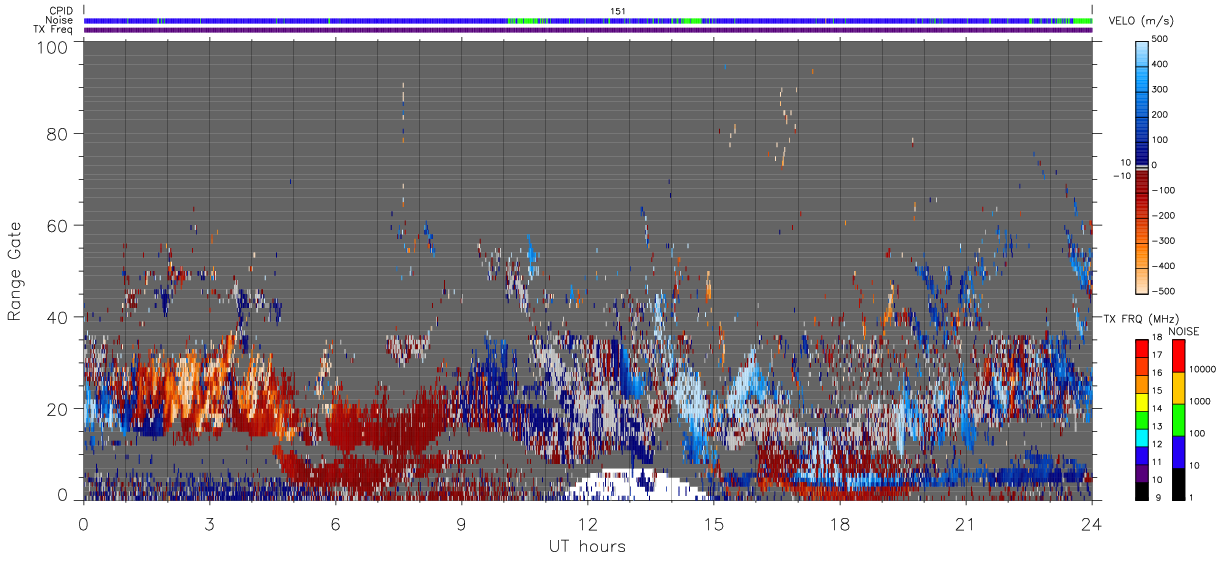Click the 12 tick on UT hours axis
Screen dimensions: 1228x567
coord(588,524)
